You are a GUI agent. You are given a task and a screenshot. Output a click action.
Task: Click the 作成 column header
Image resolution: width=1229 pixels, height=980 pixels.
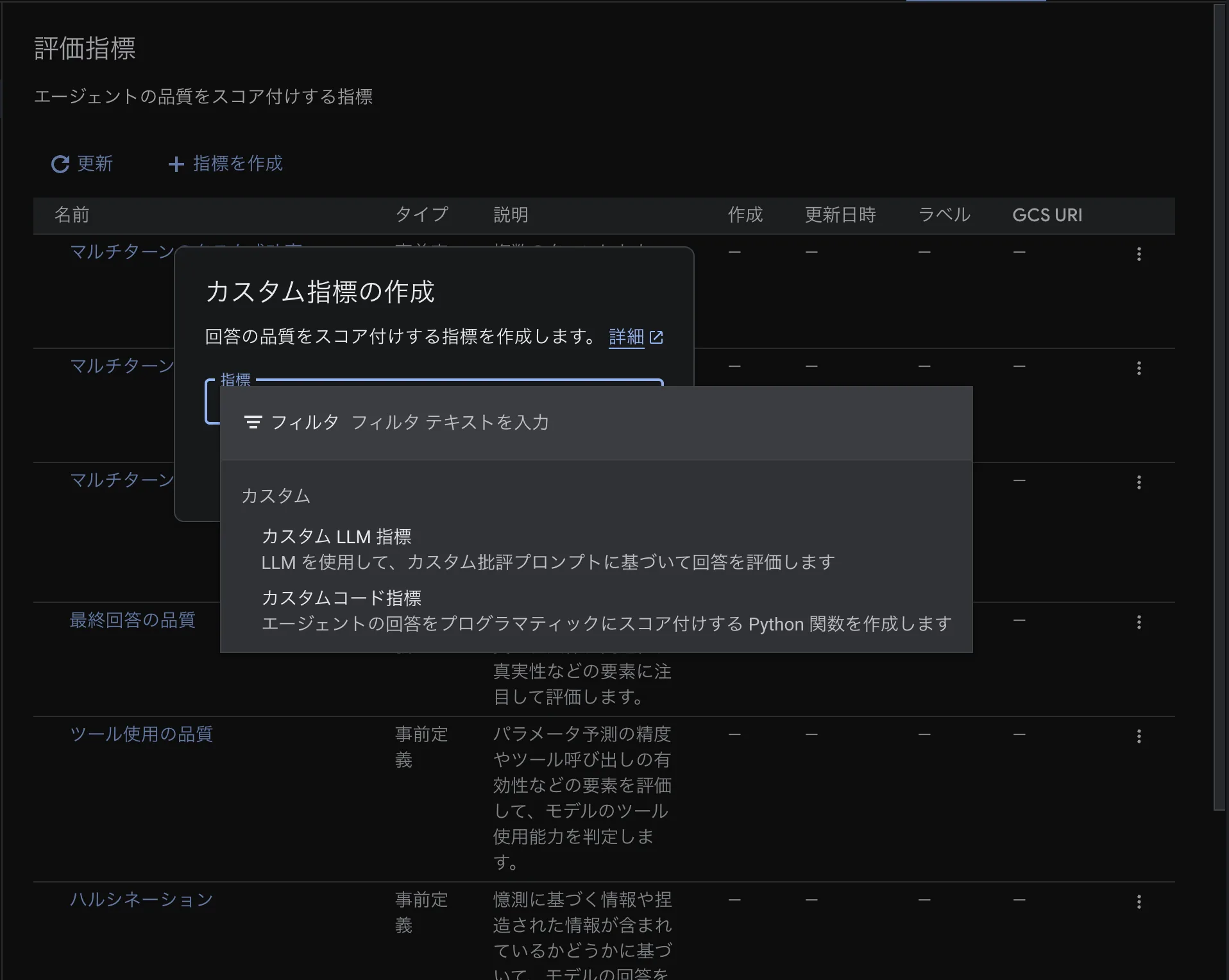pos(745,215)
